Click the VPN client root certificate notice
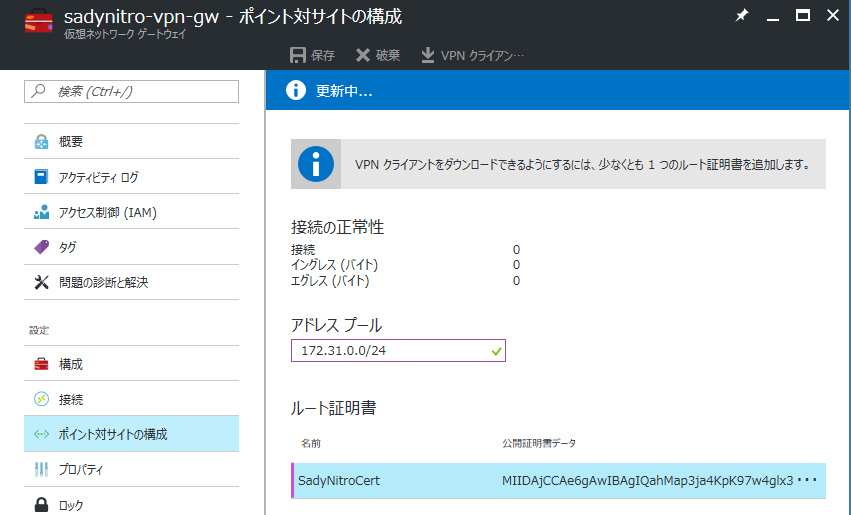 (x=558, y=164)
